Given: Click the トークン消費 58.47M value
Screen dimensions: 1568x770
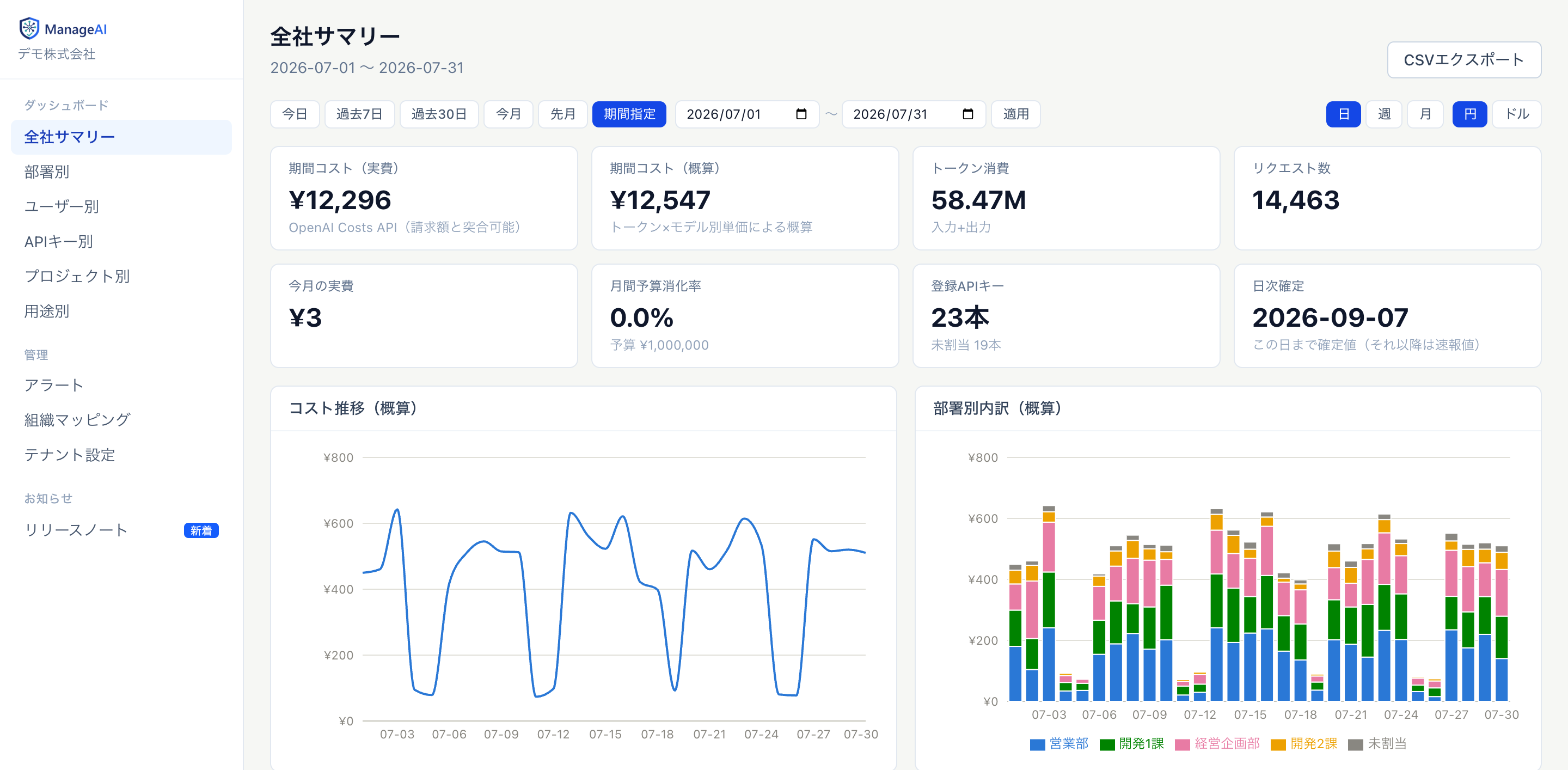Looking at the screenshot, I should [978, 200].
